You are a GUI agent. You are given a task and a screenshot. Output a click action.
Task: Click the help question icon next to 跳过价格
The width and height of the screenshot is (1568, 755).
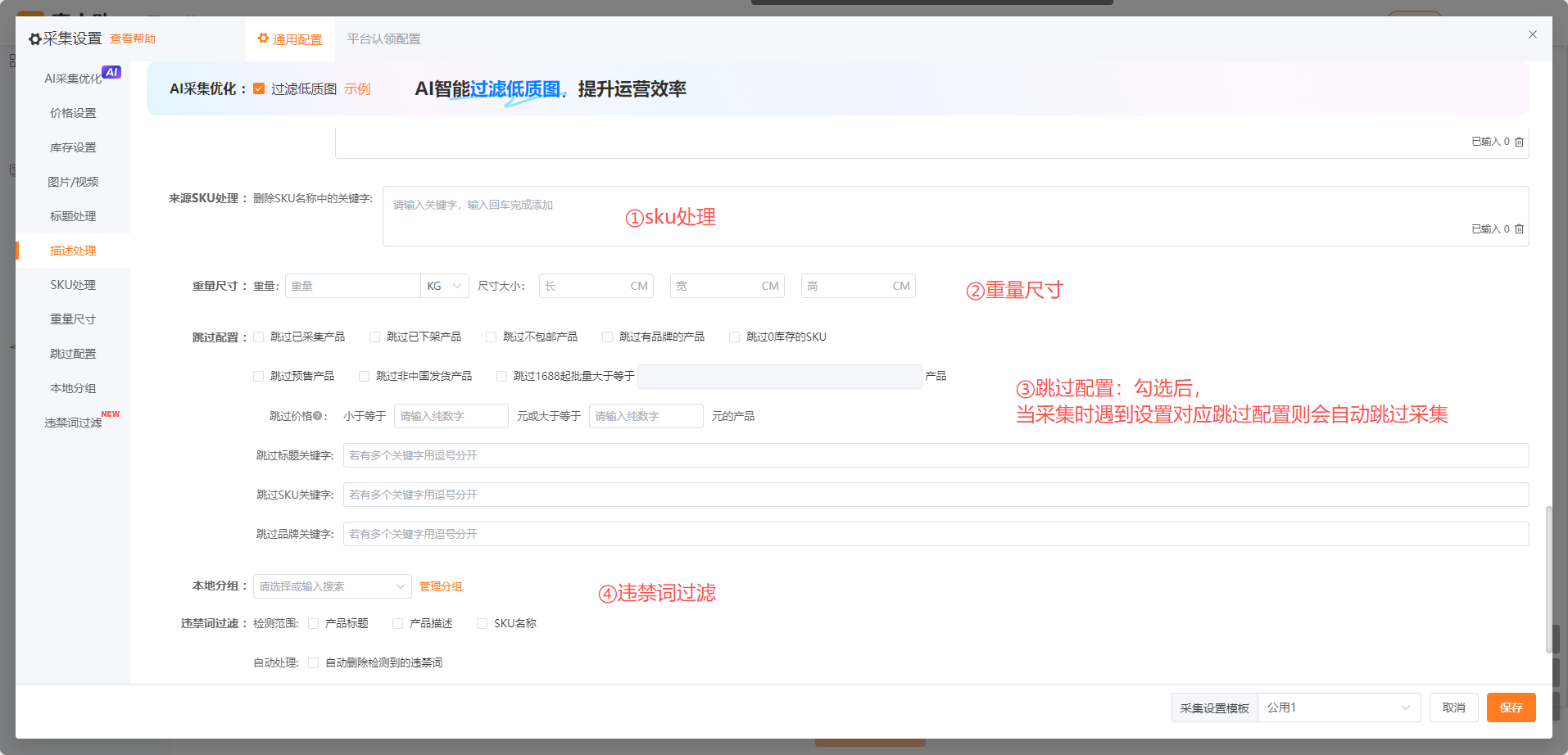click(317, 416)
